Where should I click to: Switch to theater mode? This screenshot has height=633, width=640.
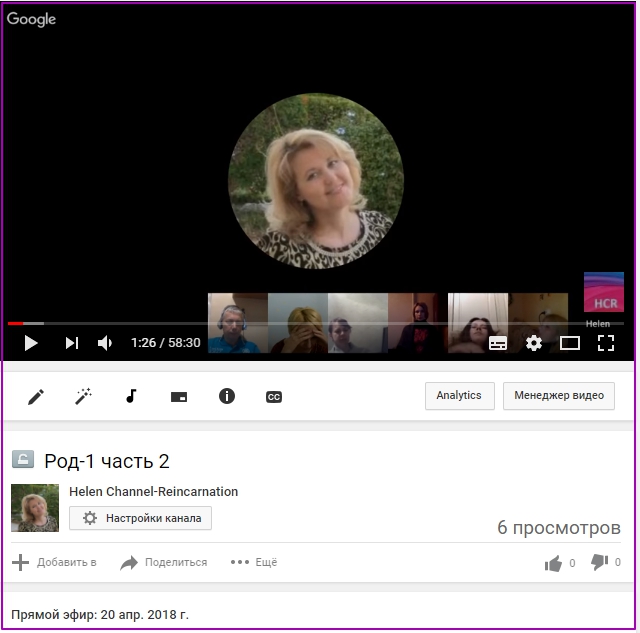pos(570,343)
